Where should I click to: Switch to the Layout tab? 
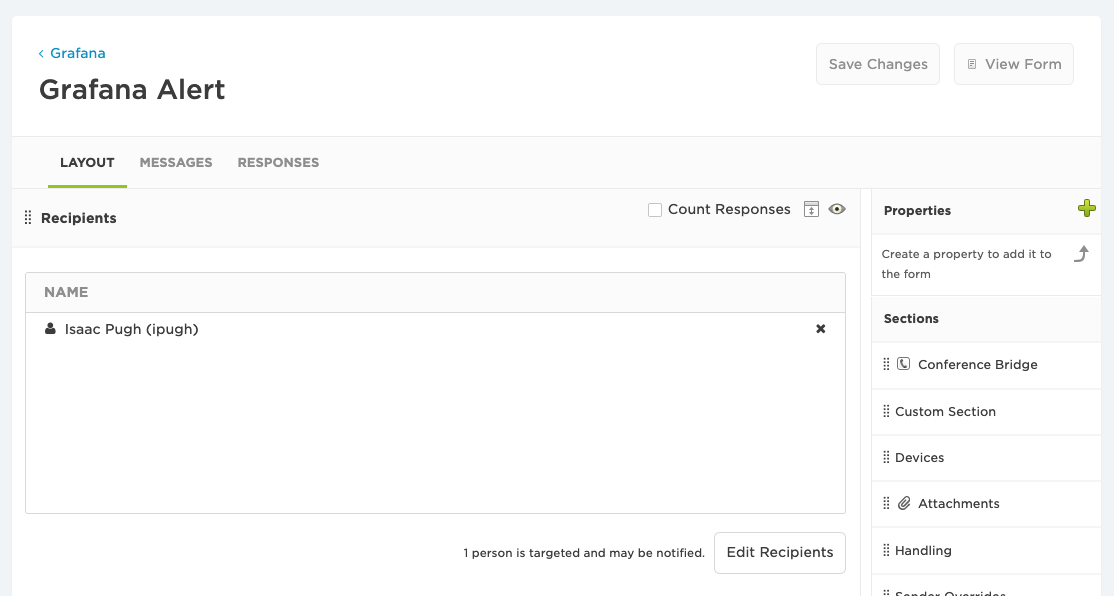click(x=87, y=163)
